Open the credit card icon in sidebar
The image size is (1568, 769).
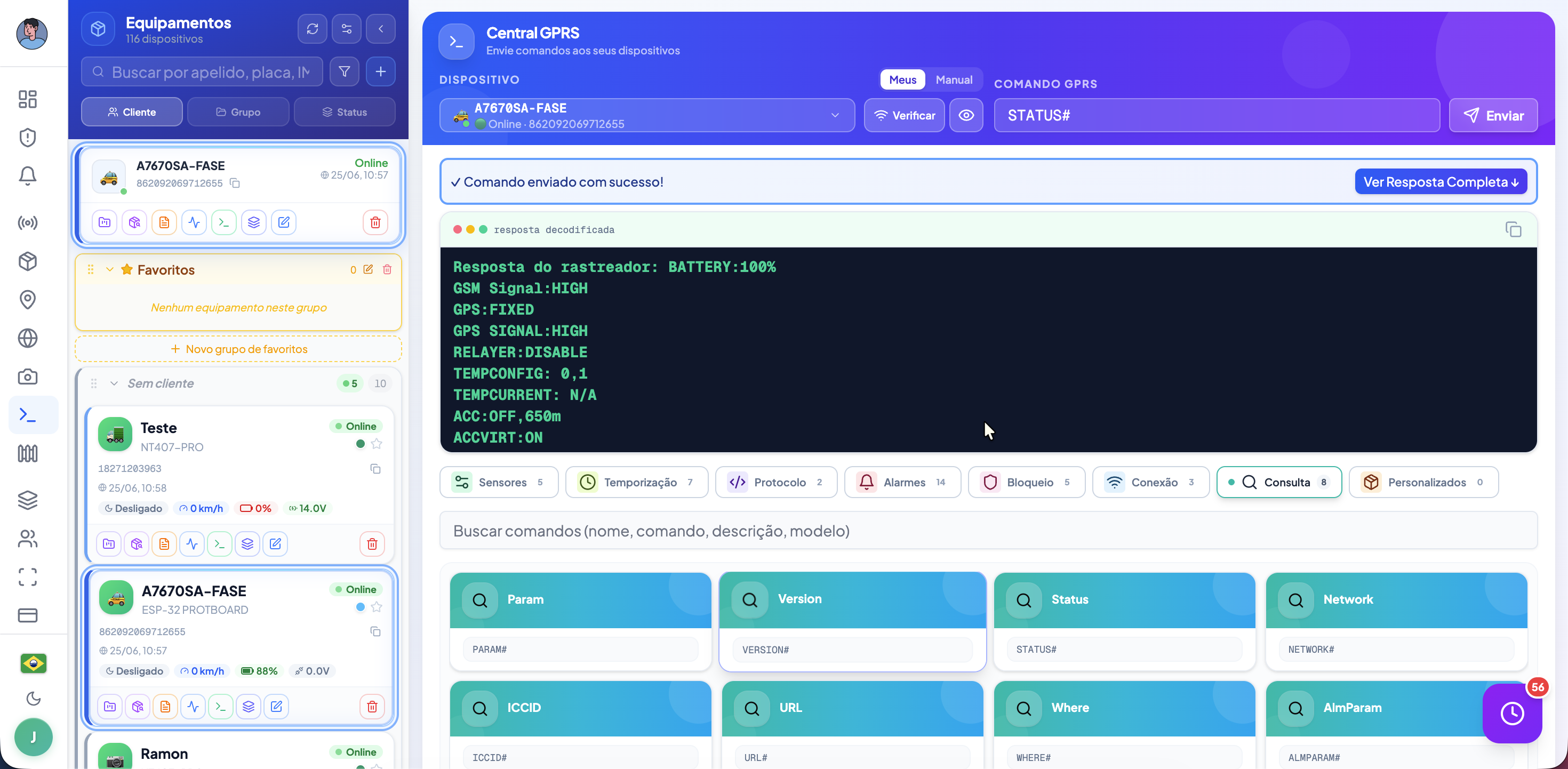pos(27,615)
